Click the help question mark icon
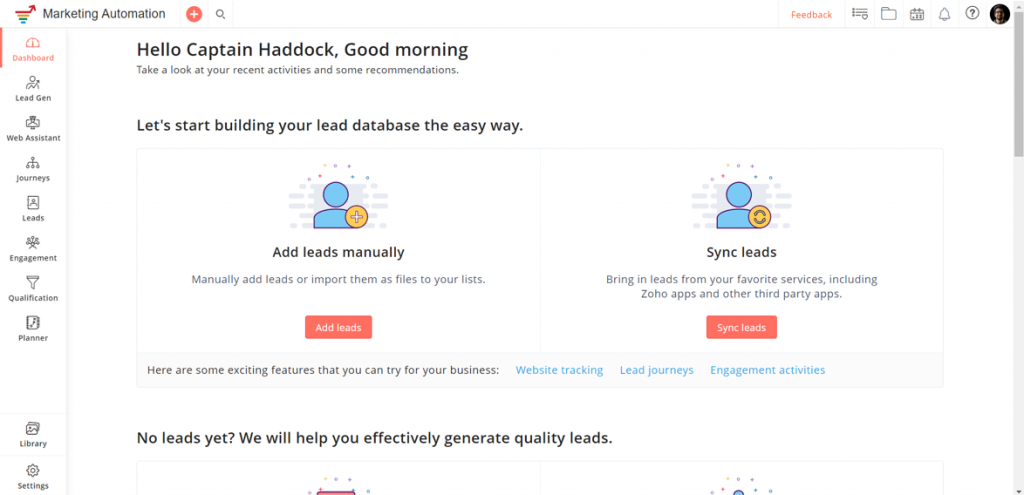 (x=972, y=13)
